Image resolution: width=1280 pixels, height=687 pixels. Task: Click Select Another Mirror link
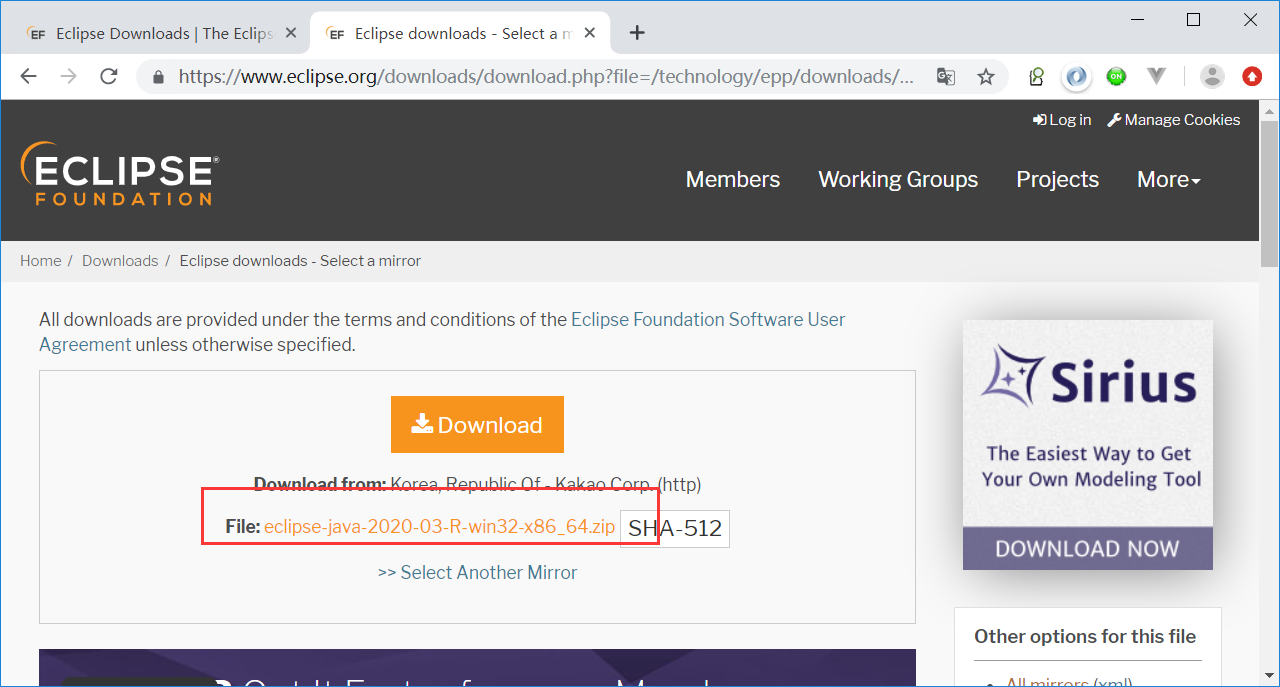pos(477,573)
